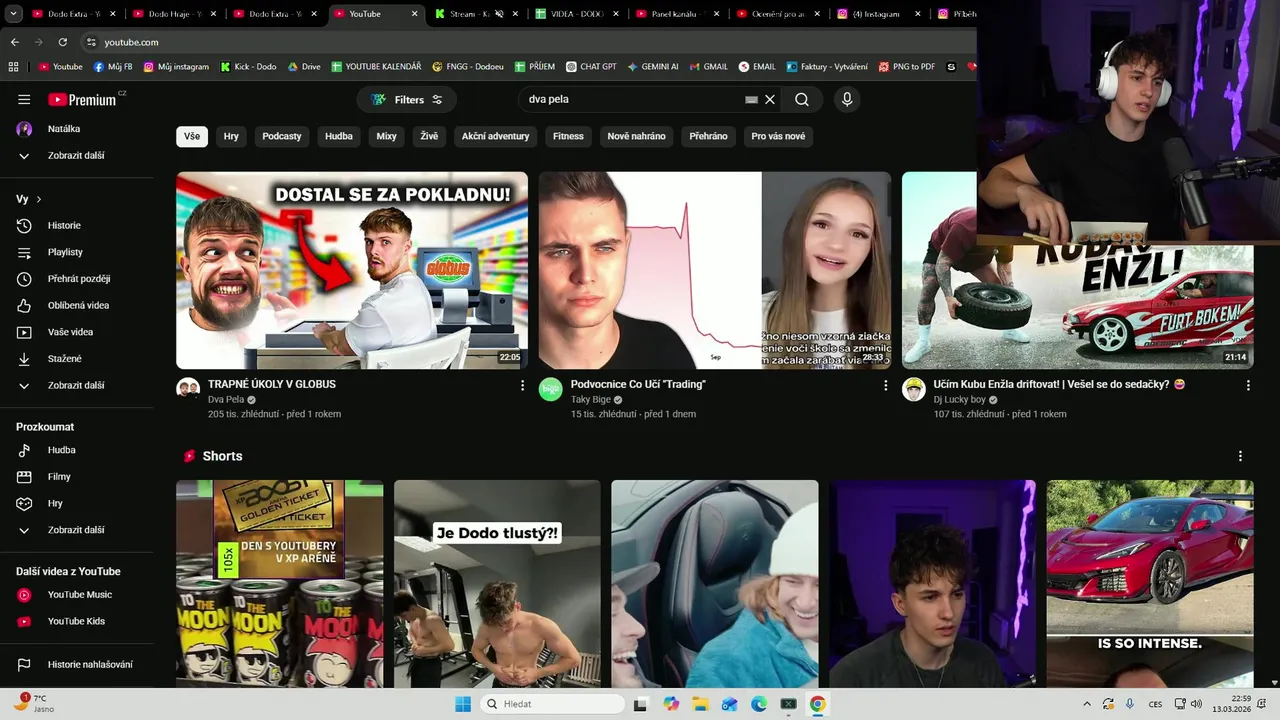Open File Explorer from the taskbar
Screen dimensions: 1280x720
[x=700, y=704]
